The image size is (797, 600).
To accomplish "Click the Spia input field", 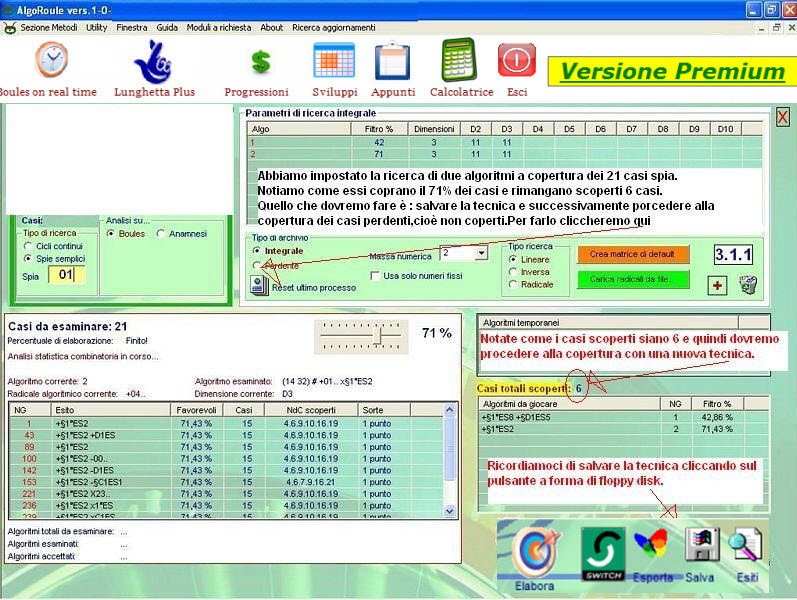I will click(66, 275).
